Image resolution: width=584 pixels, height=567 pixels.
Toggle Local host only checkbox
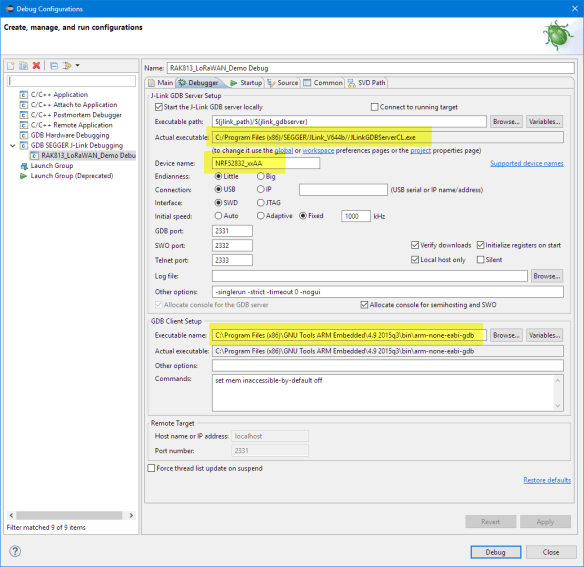[415, 260]
